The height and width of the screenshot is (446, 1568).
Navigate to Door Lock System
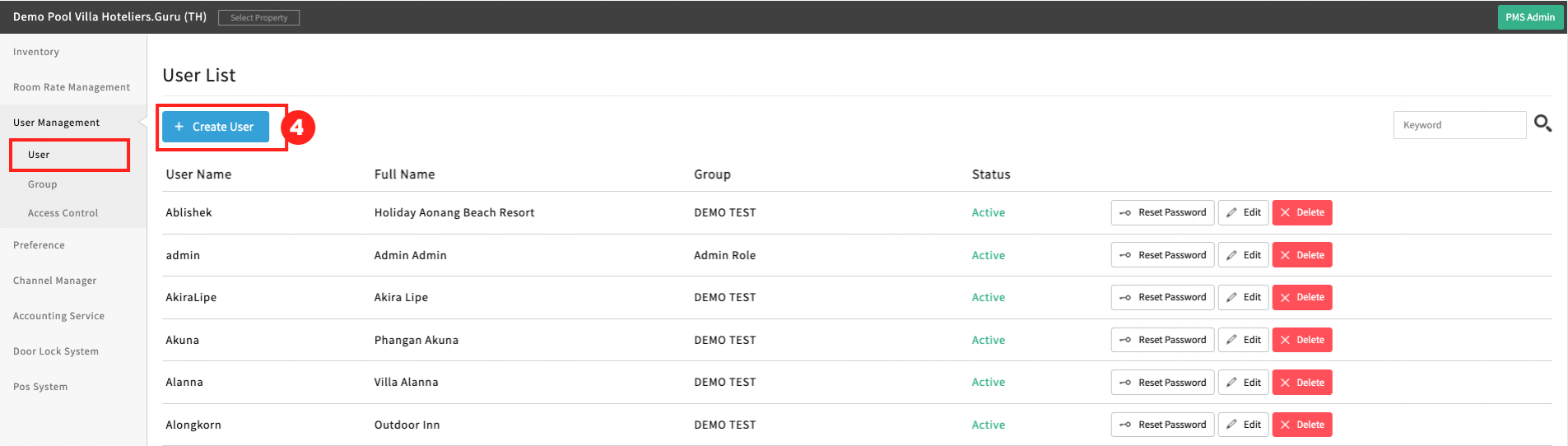click(56, 351)
